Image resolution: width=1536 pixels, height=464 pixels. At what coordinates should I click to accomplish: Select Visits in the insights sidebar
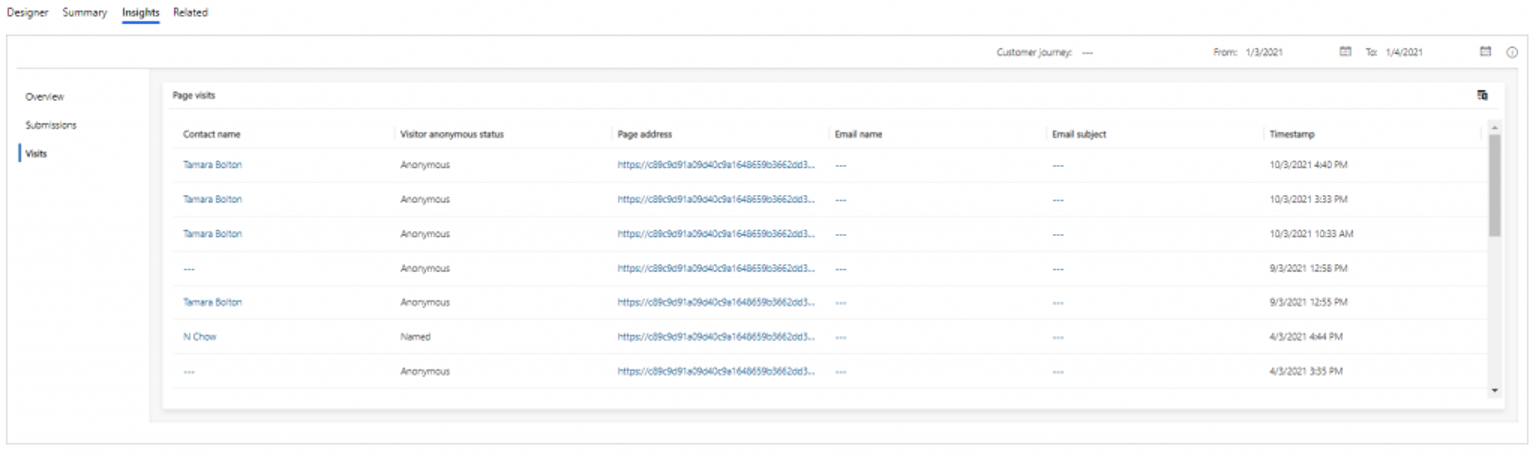click(36, 154)
